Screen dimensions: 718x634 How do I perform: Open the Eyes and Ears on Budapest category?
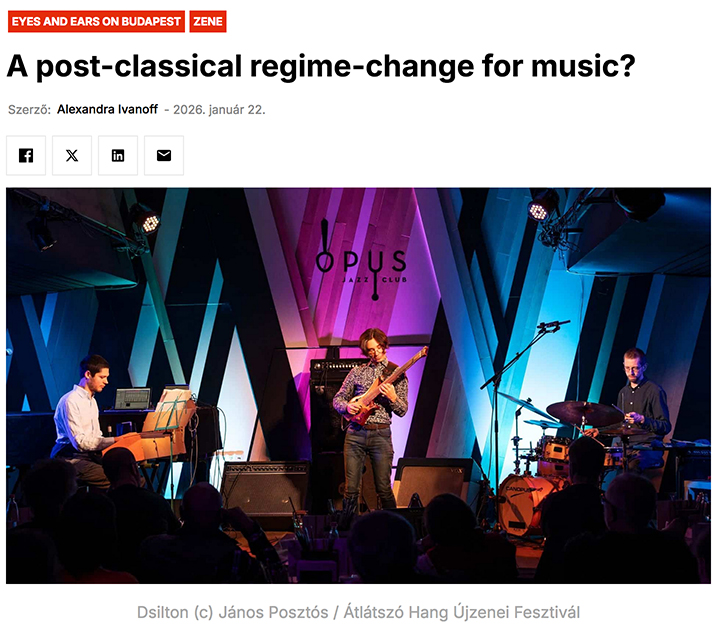[x=96, y=22]
